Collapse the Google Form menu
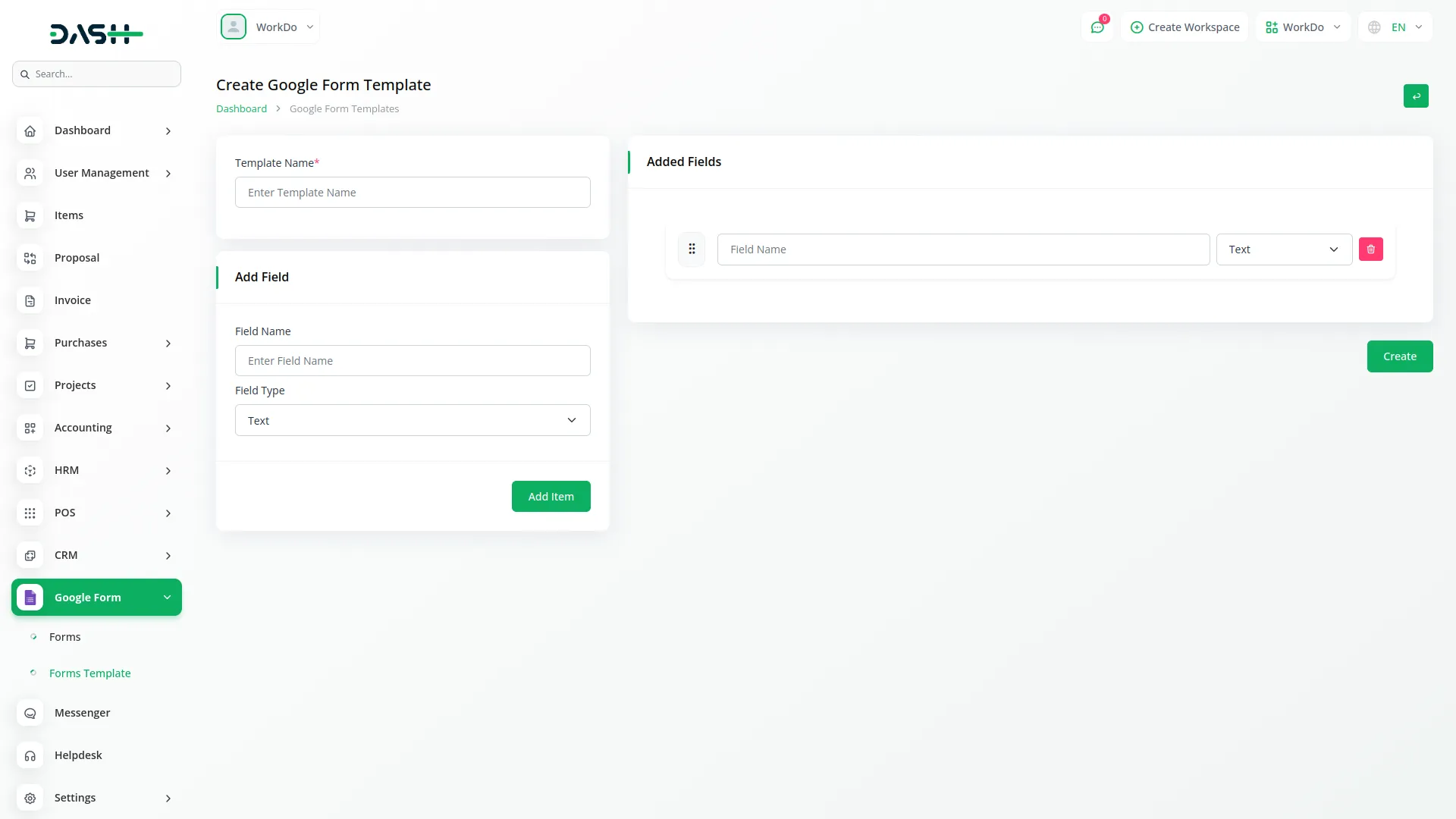This screenshot has width=1456, height=819. pyautogui.click(x=167, y=597)
